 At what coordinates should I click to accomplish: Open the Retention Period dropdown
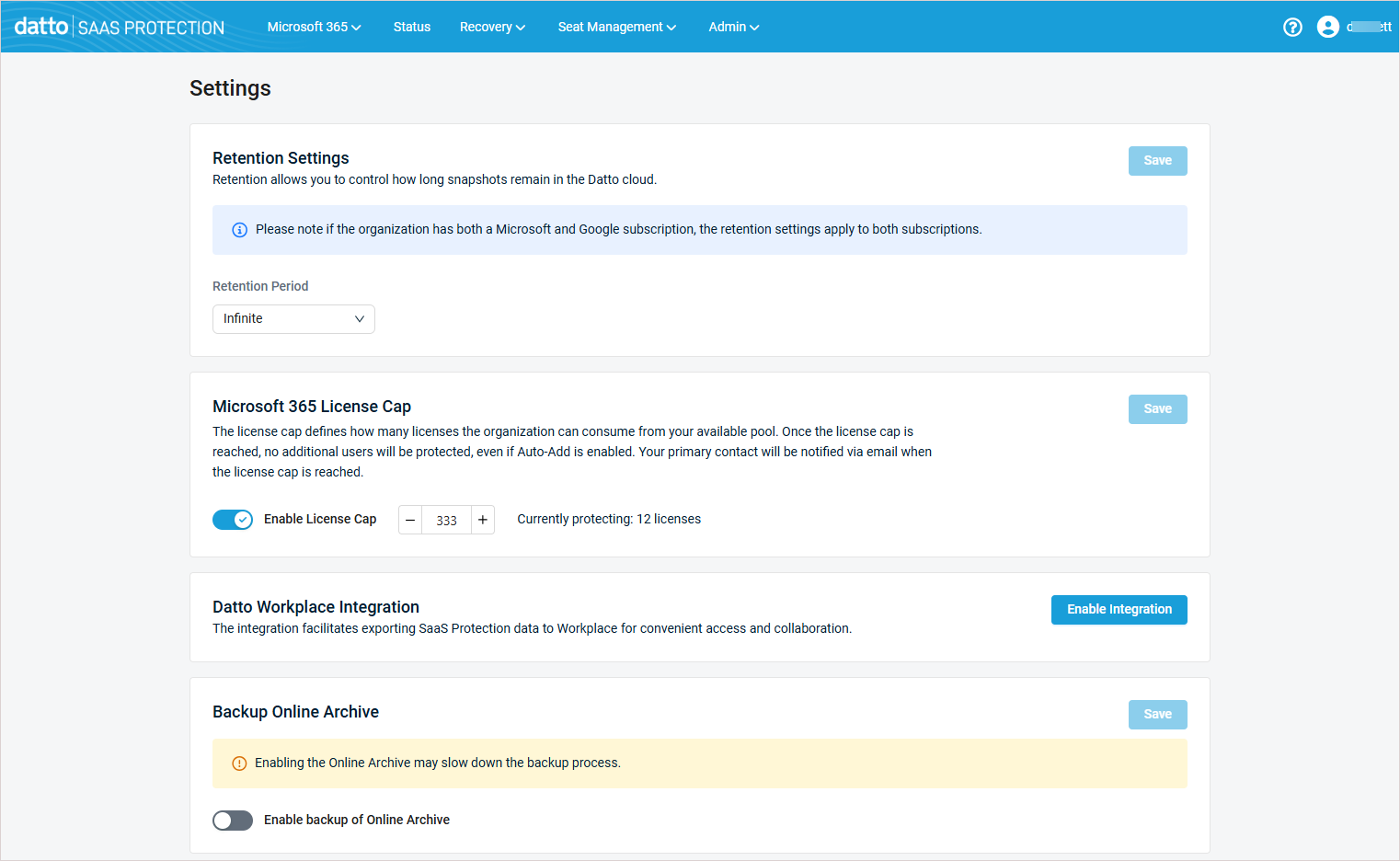[x=293, y=319]
